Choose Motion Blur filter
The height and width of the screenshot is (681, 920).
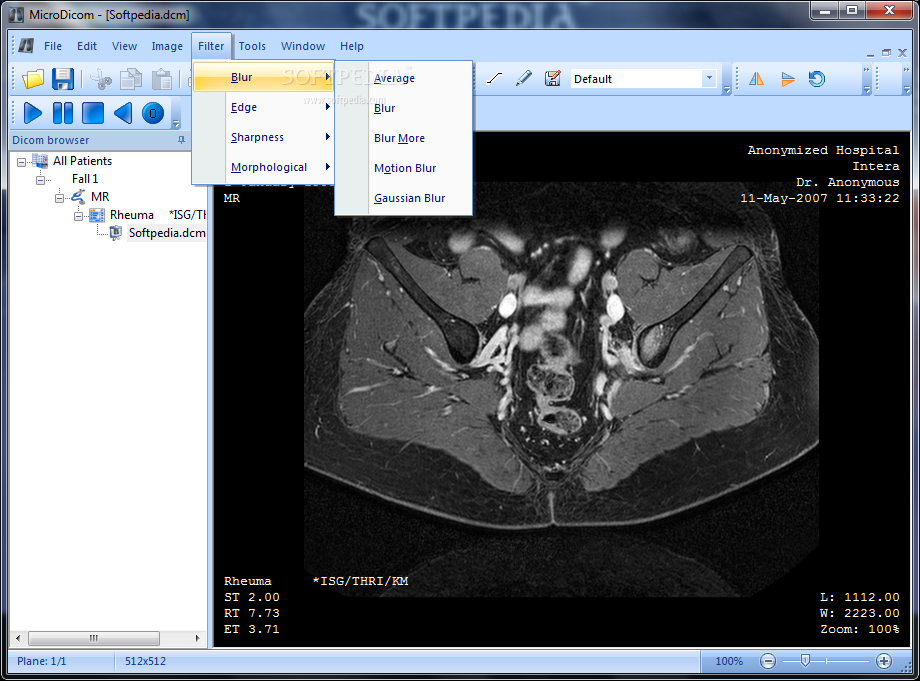(x=404, y=168)
